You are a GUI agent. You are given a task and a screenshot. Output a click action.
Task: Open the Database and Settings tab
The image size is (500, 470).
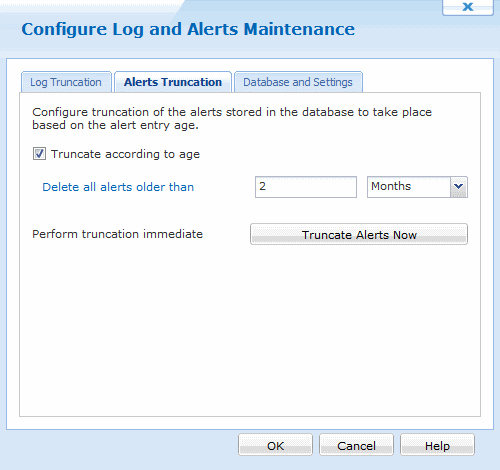298,82
